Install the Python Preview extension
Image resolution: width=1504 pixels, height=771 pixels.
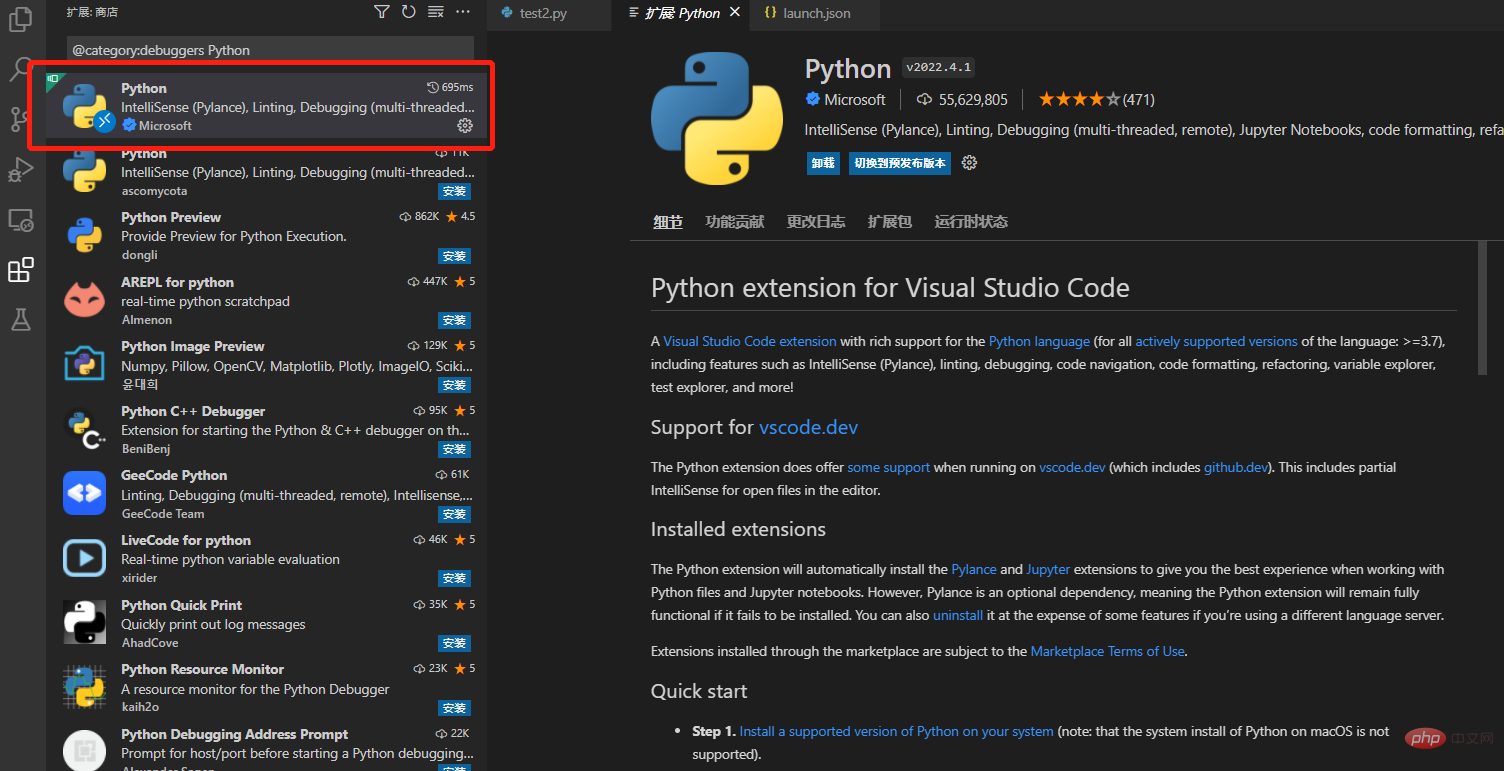point(454,255)
